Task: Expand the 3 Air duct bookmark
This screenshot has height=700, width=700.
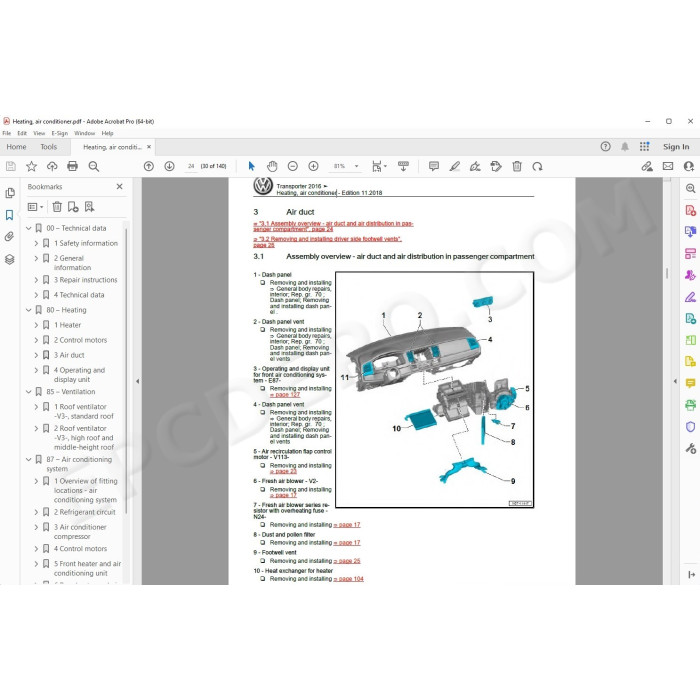Action: 36,355
